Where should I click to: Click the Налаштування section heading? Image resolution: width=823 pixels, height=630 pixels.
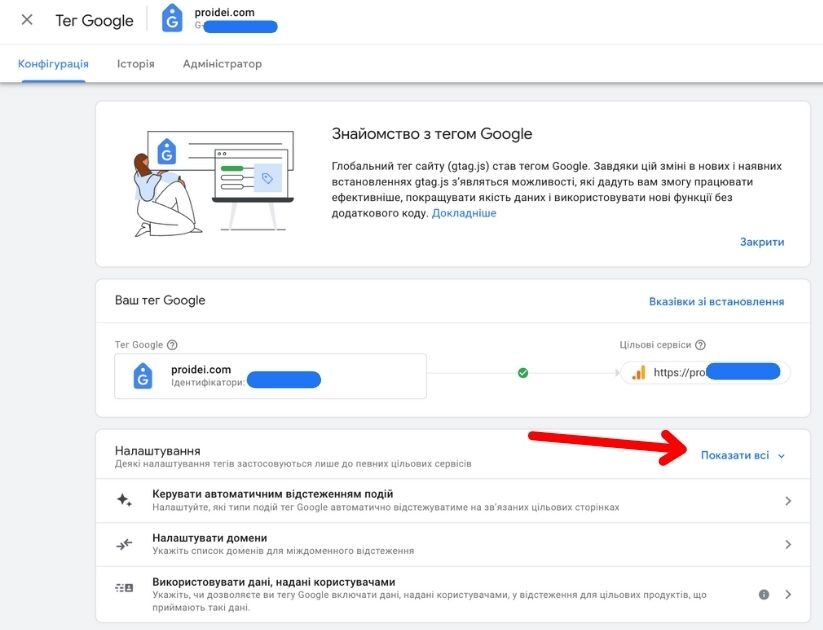[157, 450]
